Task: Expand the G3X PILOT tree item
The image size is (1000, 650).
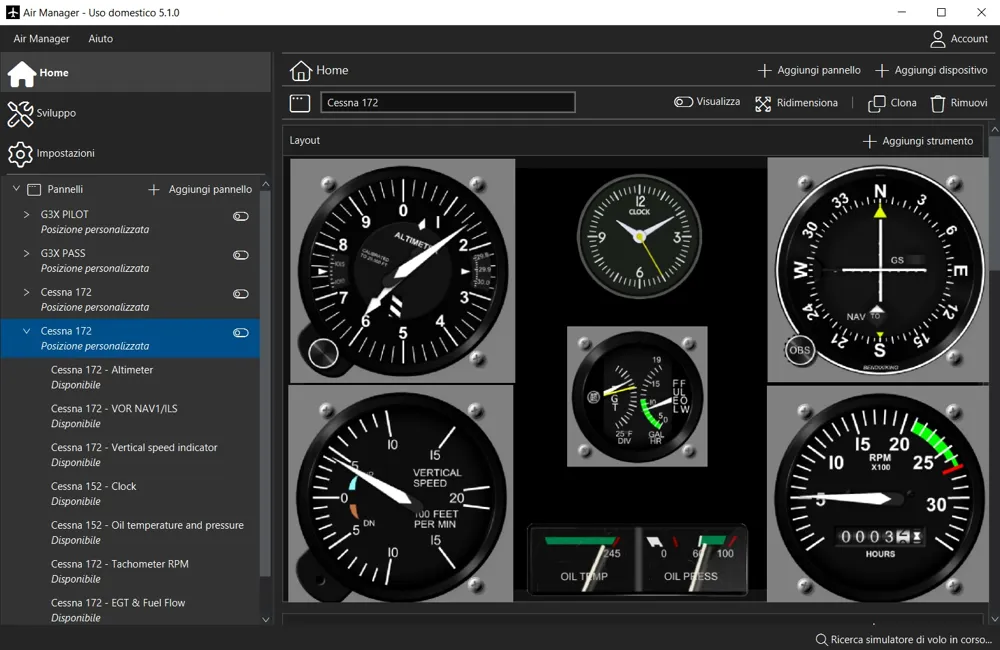Action: (26, 214)
